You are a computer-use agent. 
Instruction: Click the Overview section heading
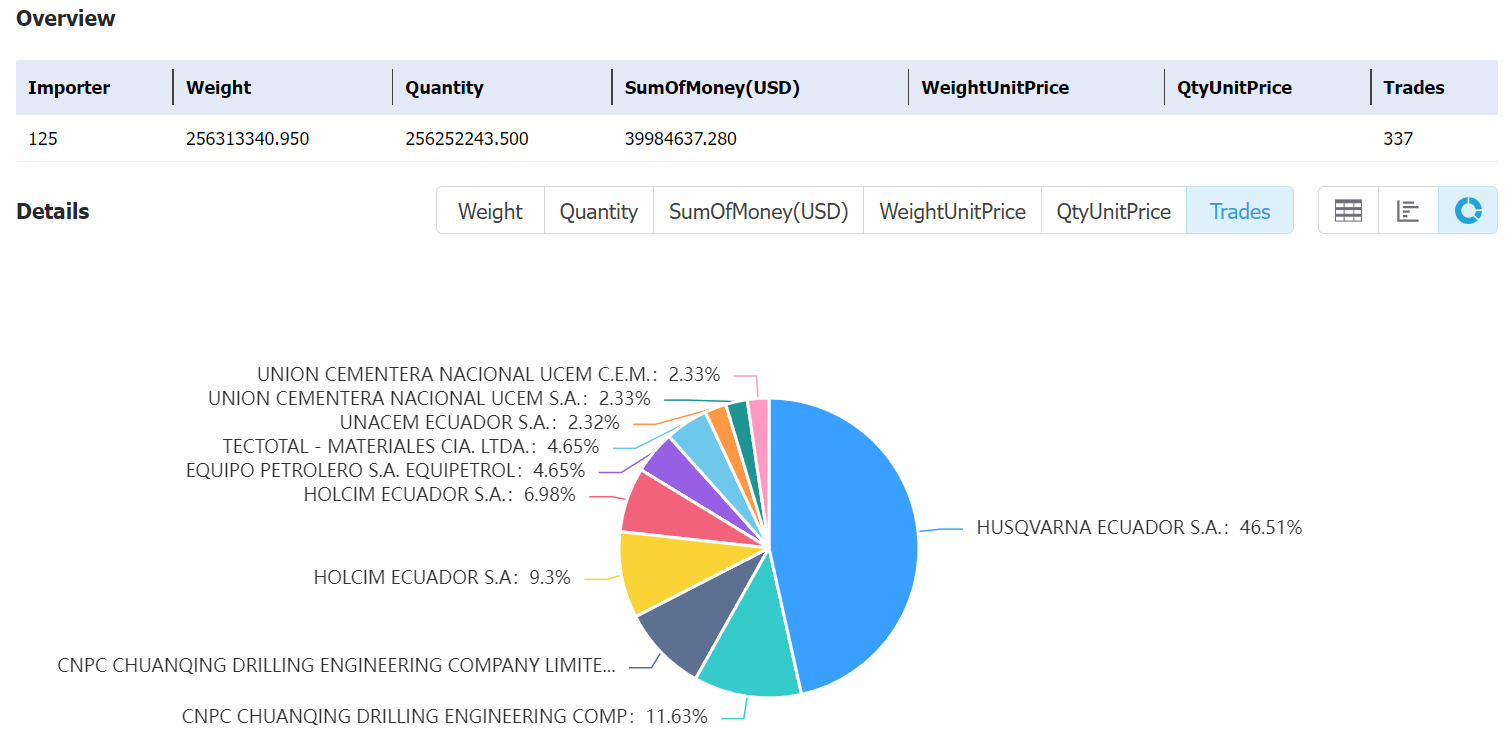(66, 19)
